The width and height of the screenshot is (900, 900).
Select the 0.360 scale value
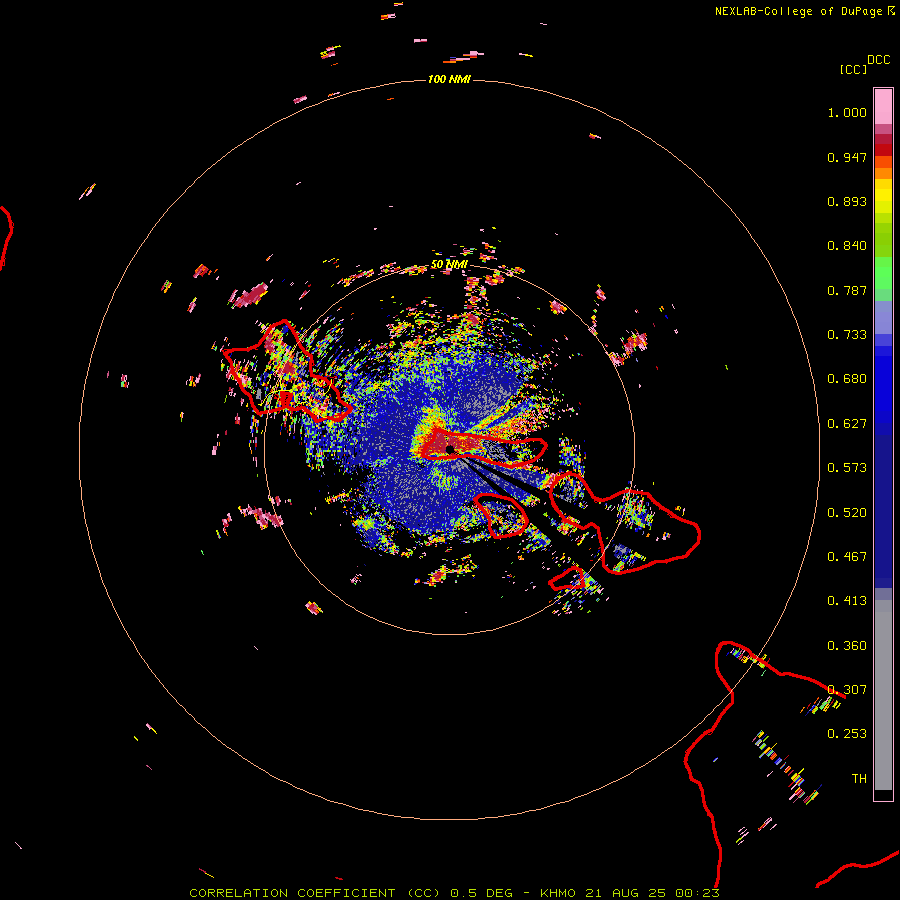point(847,646)
